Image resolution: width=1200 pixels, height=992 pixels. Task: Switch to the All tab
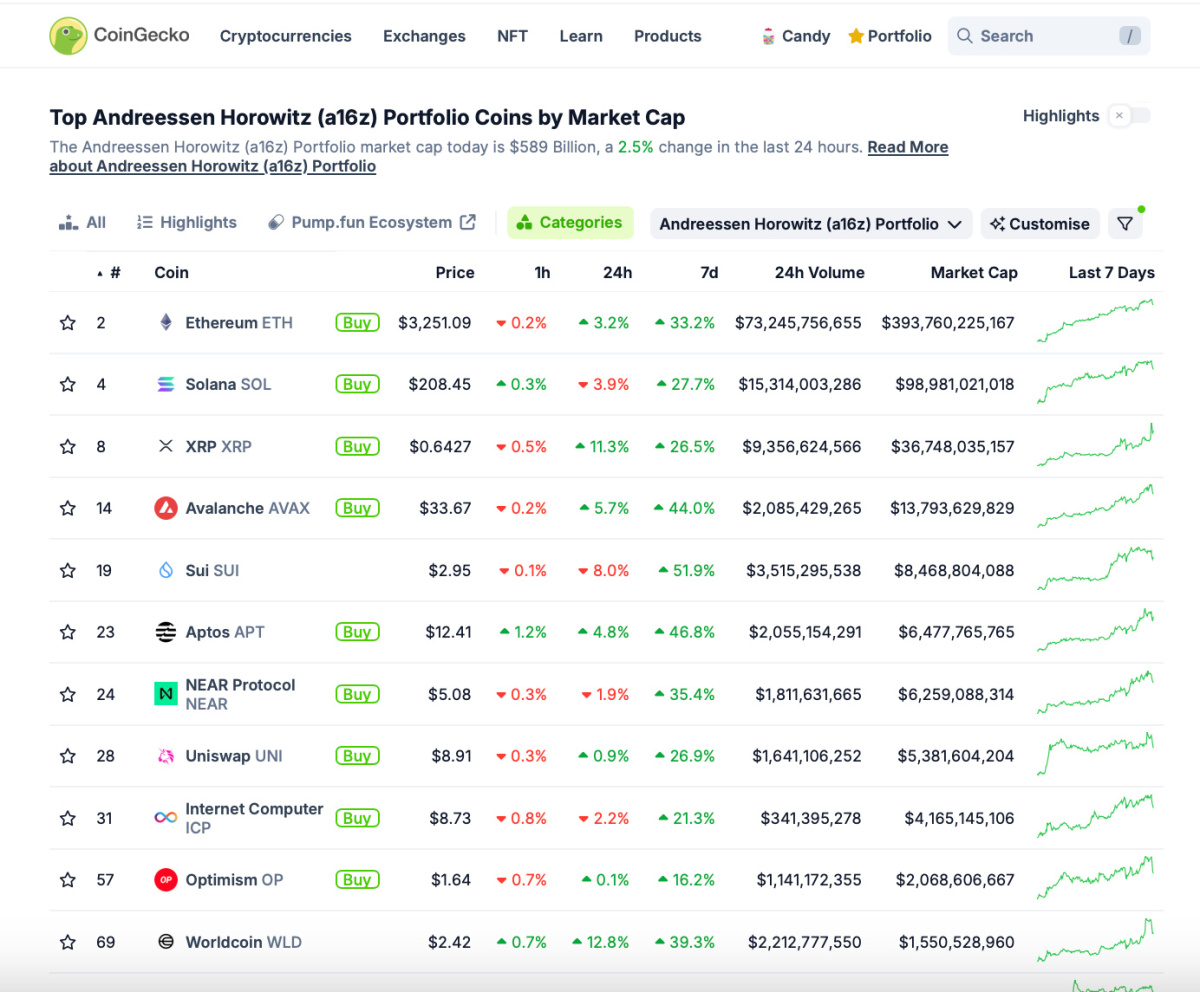click(x=83, y=223)
